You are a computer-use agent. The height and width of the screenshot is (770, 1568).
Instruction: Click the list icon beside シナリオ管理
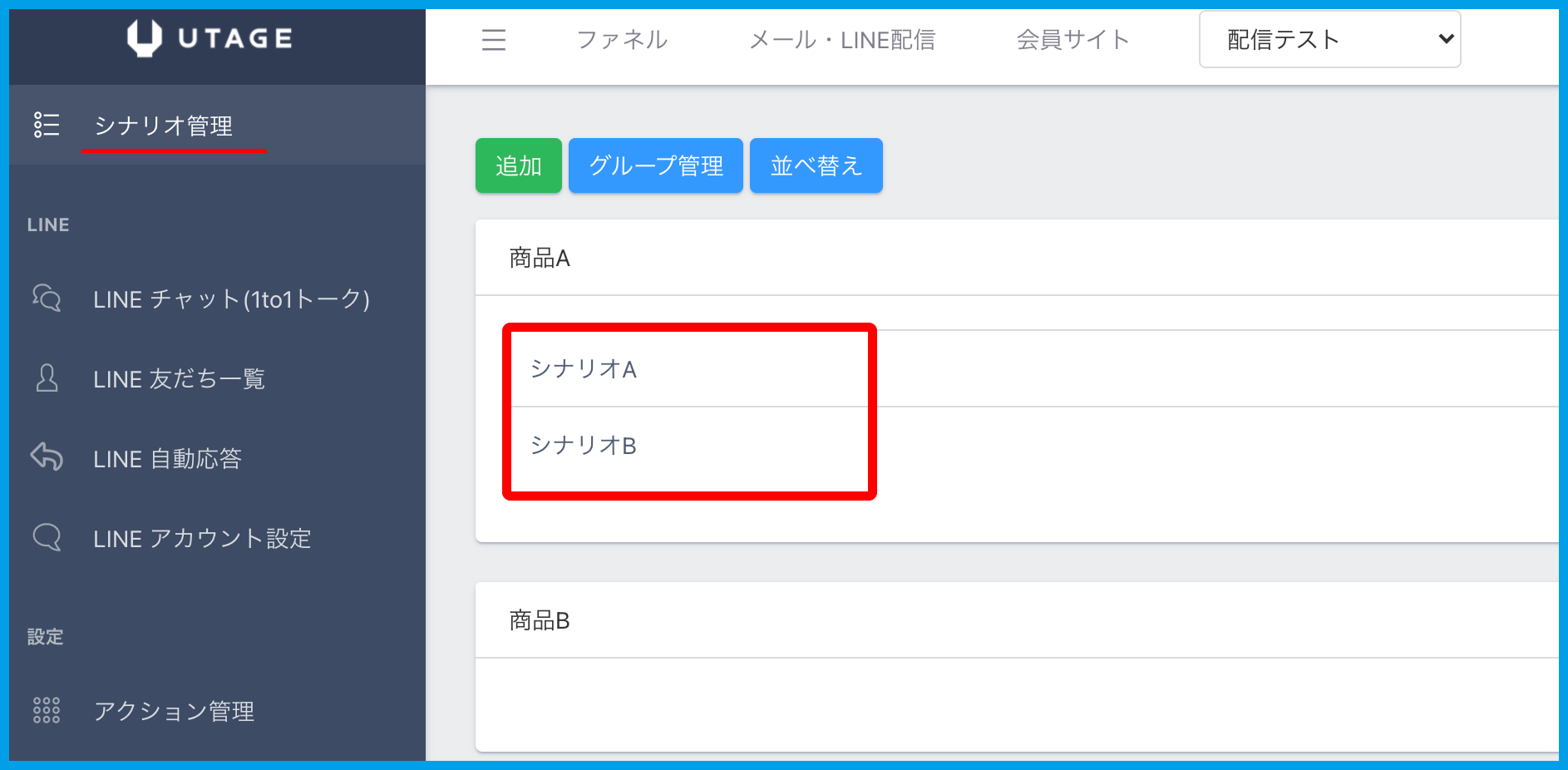pyautogui.click(x=47, y=125)
